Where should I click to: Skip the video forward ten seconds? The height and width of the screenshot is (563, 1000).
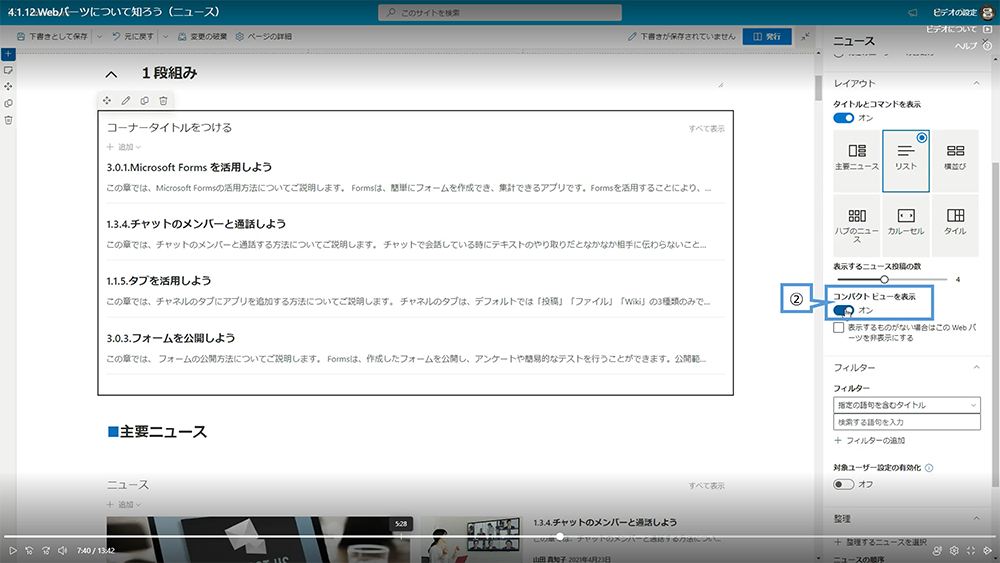[46, 550]
